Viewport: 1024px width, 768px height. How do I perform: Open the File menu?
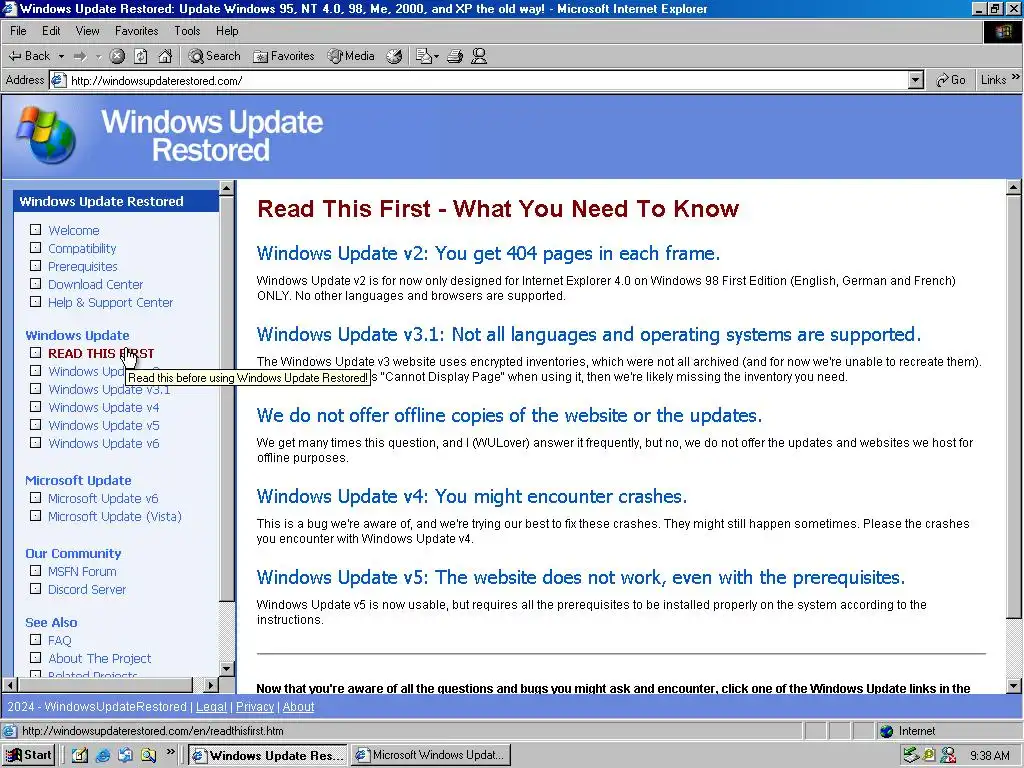(18, 31)
